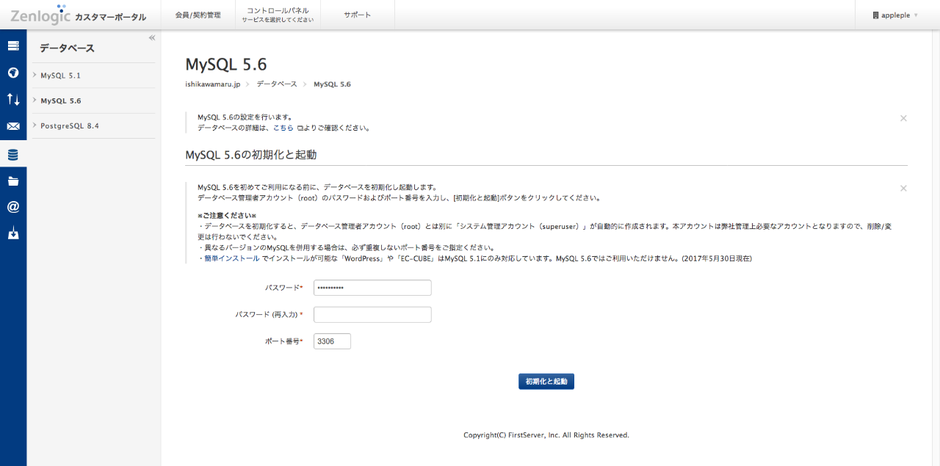This screenshot has height=466, width=940.
Task: Open the appleple user dropdown
Action: pyautogui.click(x=895, y=16)
